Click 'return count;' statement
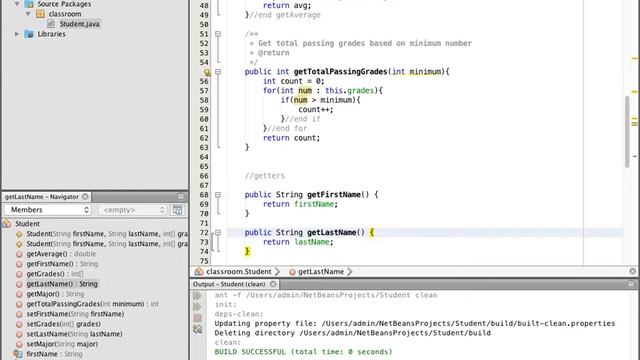Screen dimensions: 640x360 click(x=291, y=138)
